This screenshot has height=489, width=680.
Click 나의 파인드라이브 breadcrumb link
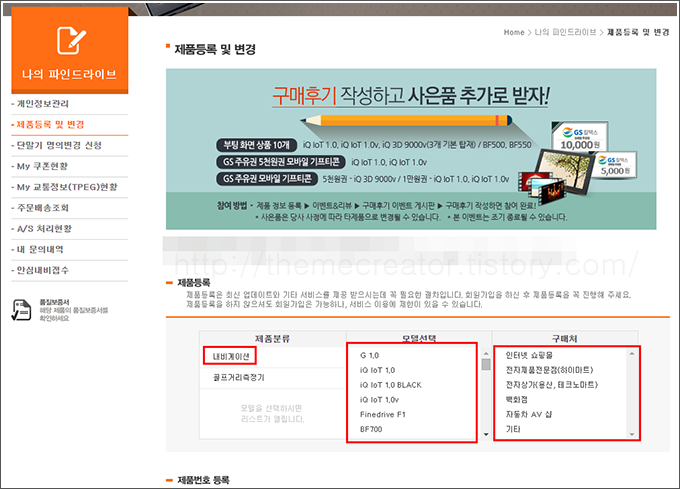pyautogui.click(x=565, y=33)
